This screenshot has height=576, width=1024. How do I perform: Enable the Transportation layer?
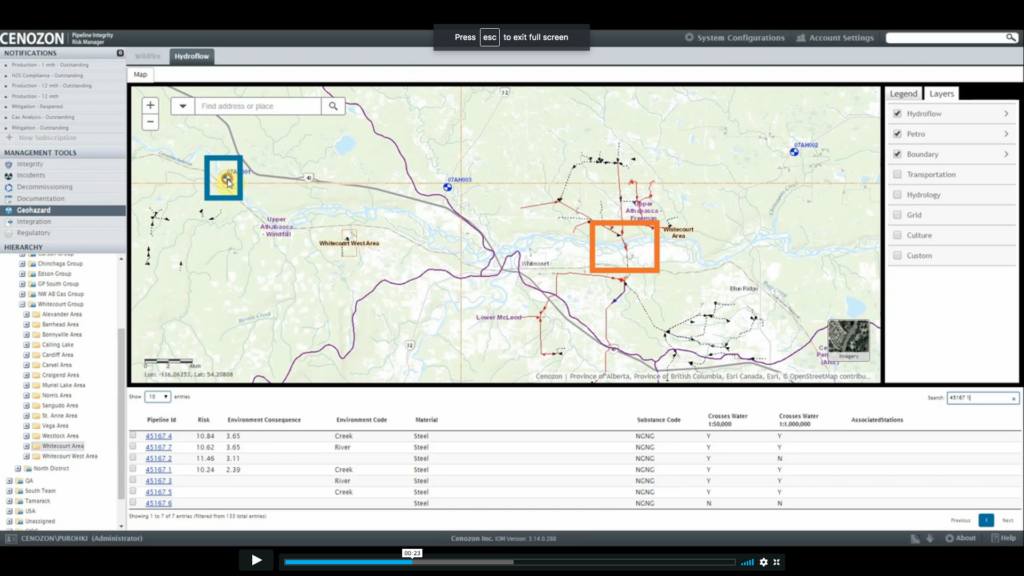[x=897, y=174]
